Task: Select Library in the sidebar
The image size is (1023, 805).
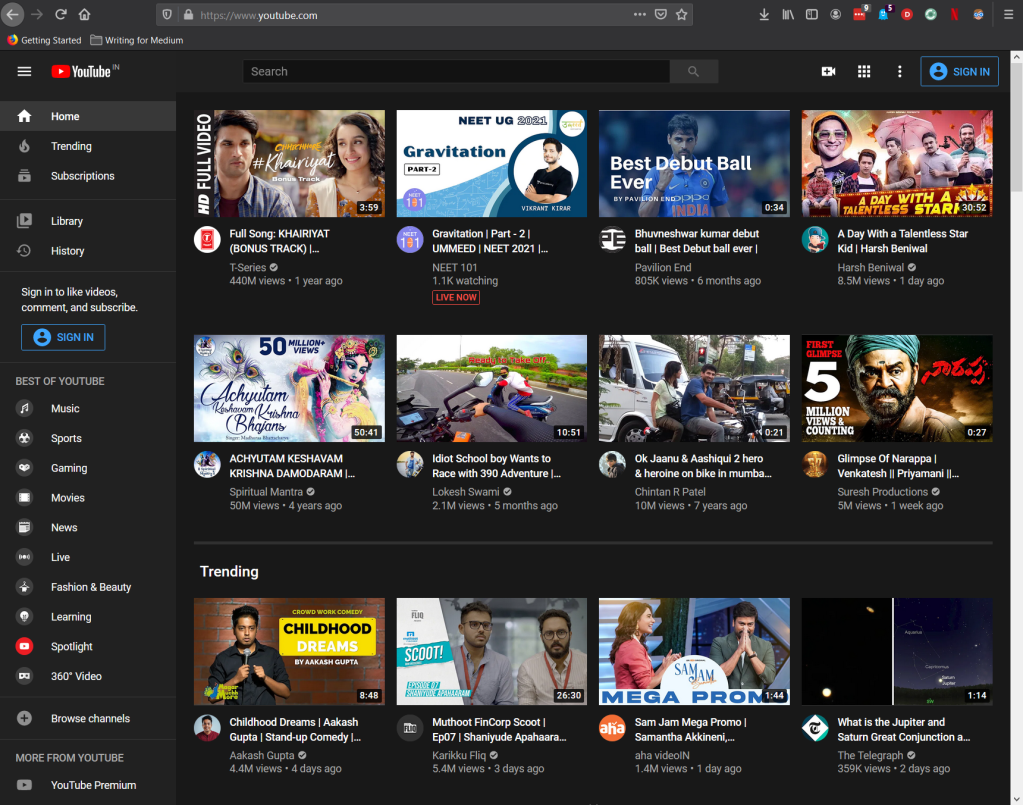Action: coord(67,221)
